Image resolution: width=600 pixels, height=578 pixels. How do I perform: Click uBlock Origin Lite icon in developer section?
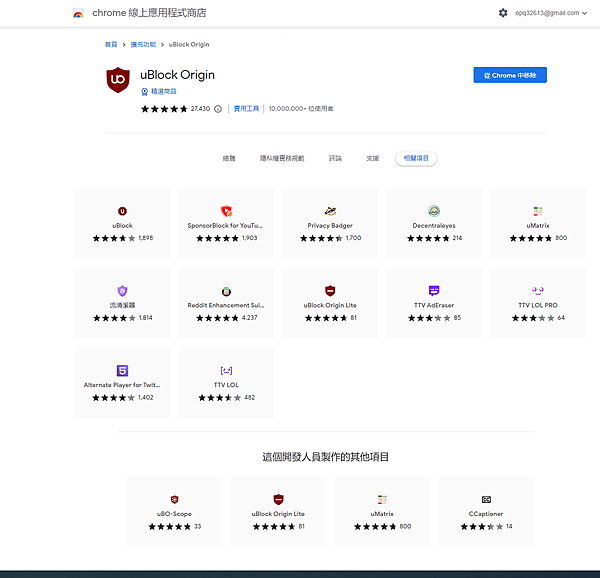tap(279, 500)
